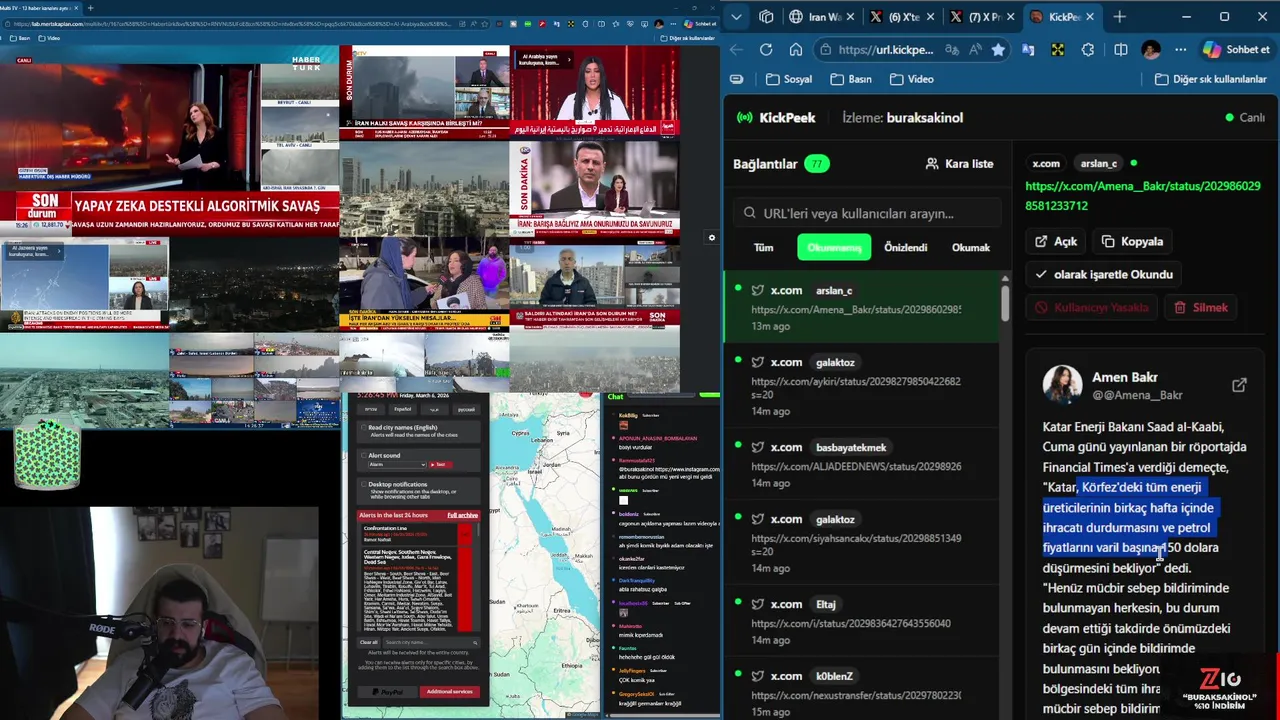Open the translate page icon in address bar
The width and height of the screenshot is (1280, 720).
coord(951,49)
